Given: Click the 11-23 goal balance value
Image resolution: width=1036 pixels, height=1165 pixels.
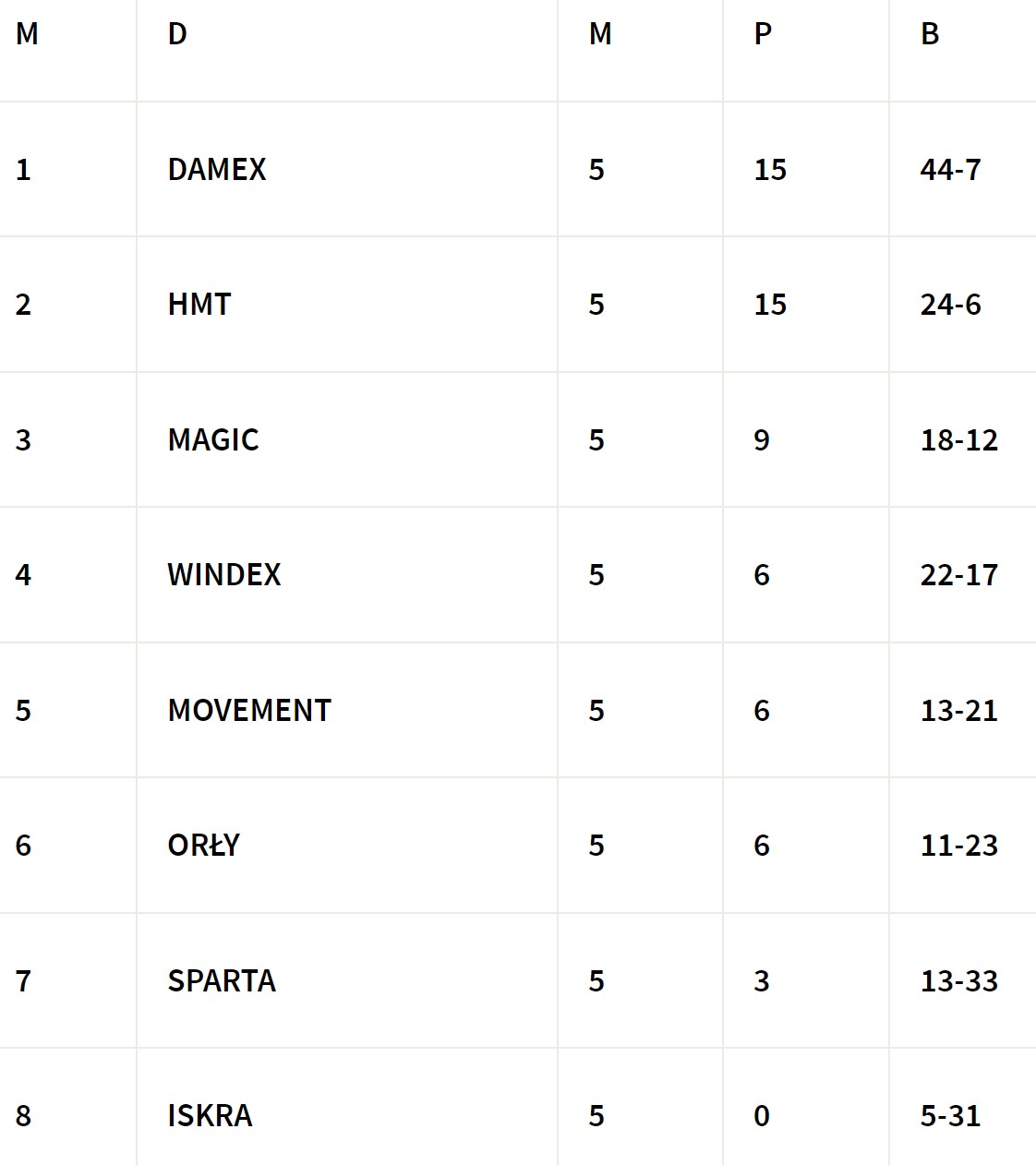Looking at the screenshot, I should tap(959, 846).
